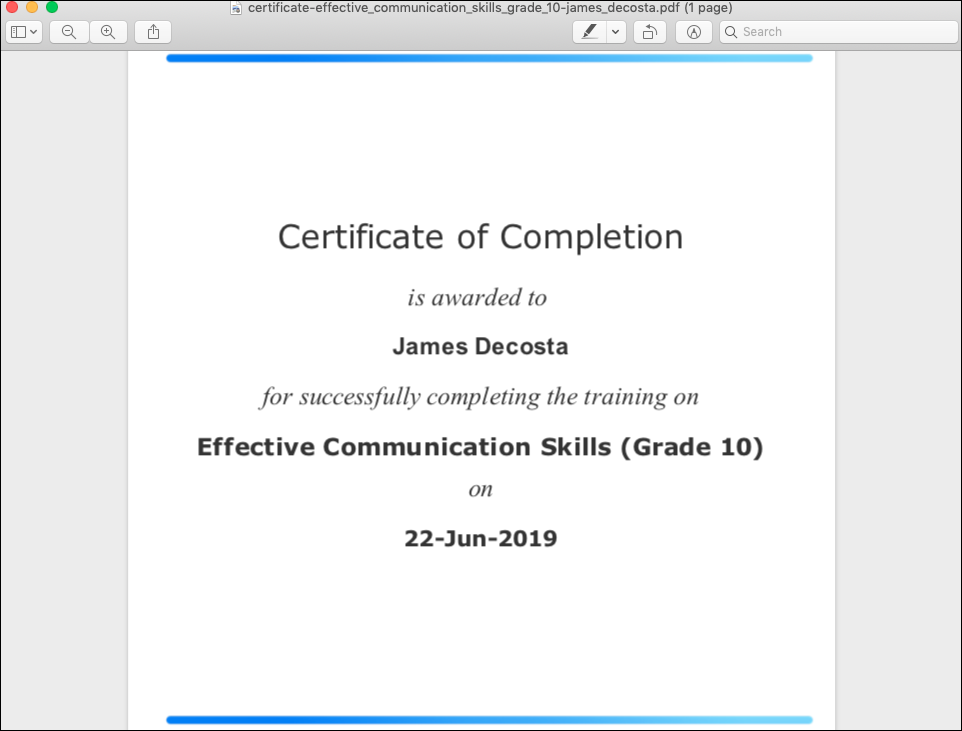Click the PDF filename in title bar

coord(490,8)
